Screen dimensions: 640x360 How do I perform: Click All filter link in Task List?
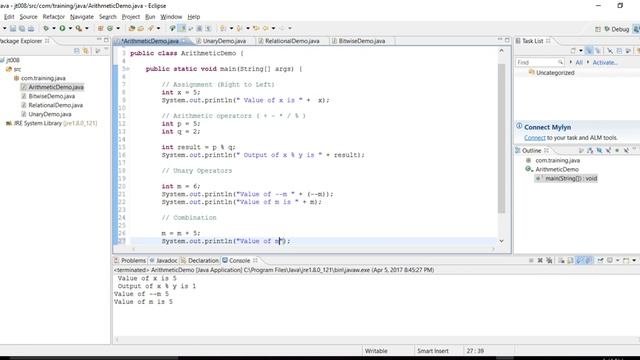coord(579,62)
